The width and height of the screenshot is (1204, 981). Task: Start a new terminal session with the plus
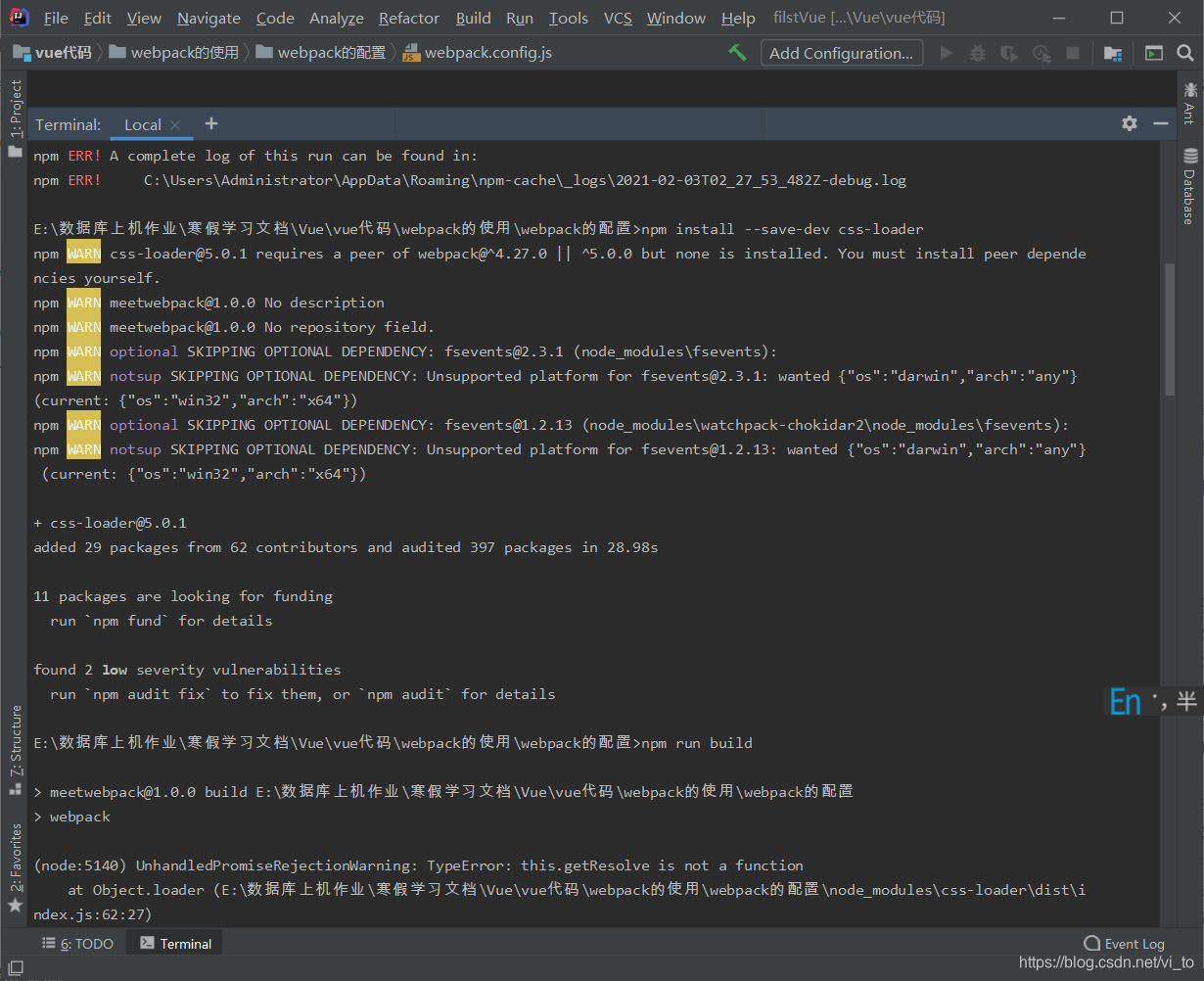(211, 124)
